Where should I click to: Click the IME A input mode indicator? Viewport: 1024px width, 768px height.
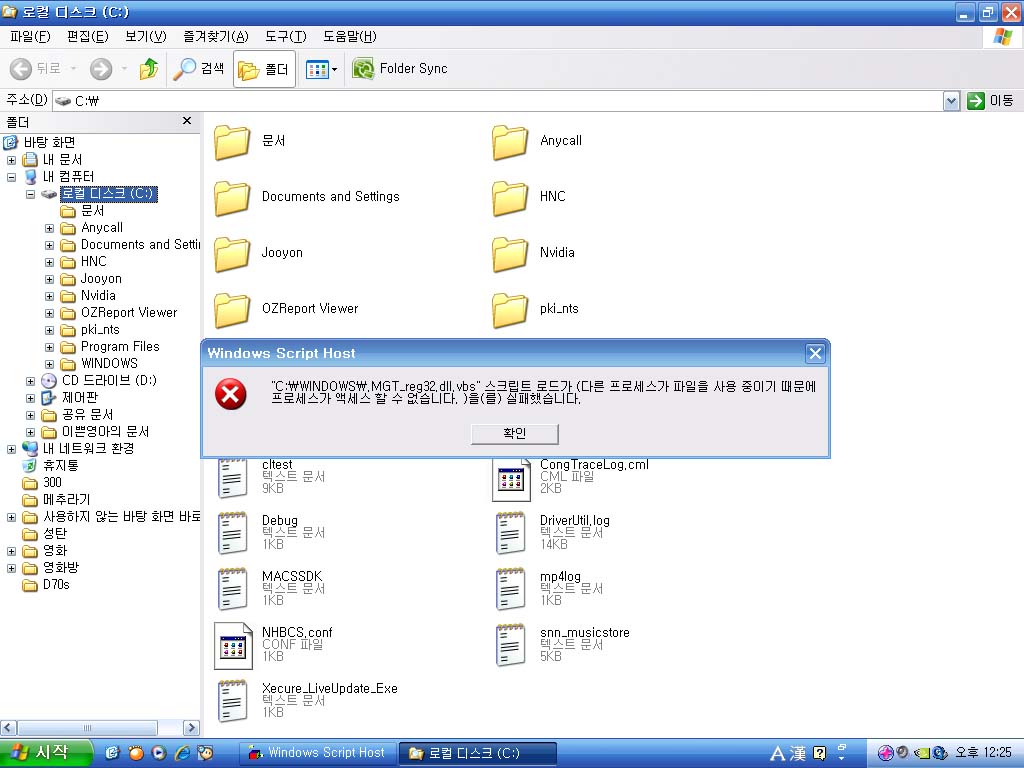pyautogui.click(x=777, y=754)
